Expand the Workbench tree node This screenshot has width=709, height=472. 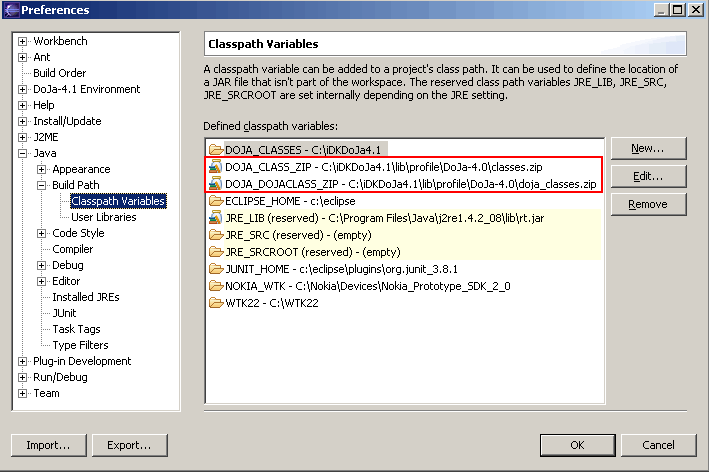22,41
